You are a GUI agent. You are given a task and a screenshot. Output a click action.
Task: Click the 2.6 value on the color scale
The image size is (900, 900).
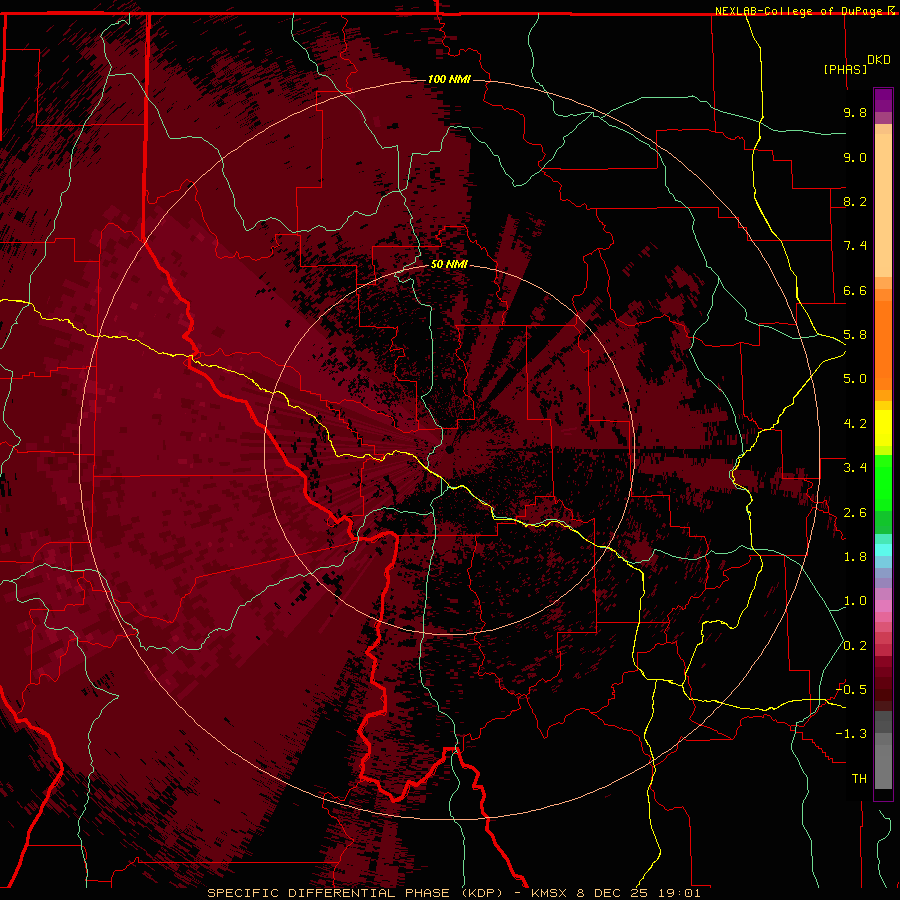pyautogui.click(x=855, y=513)
